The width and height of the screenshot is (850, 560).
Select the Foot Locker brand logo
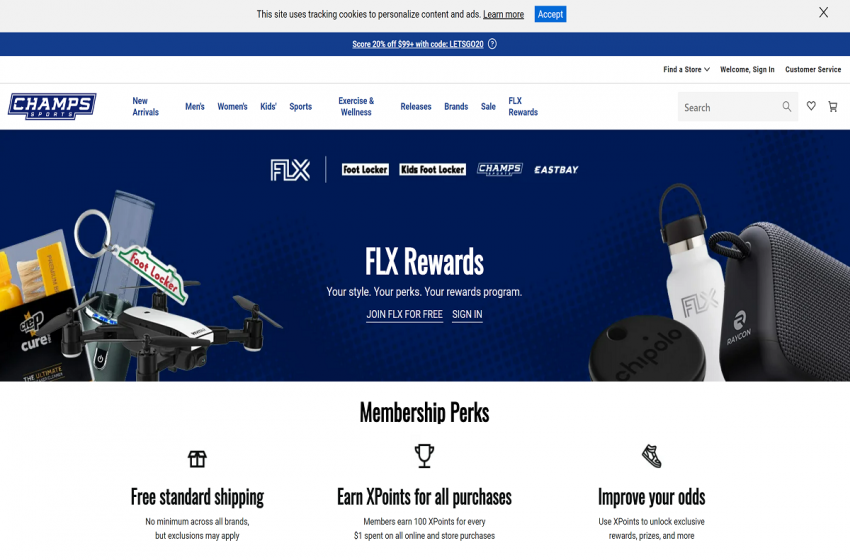365,170
